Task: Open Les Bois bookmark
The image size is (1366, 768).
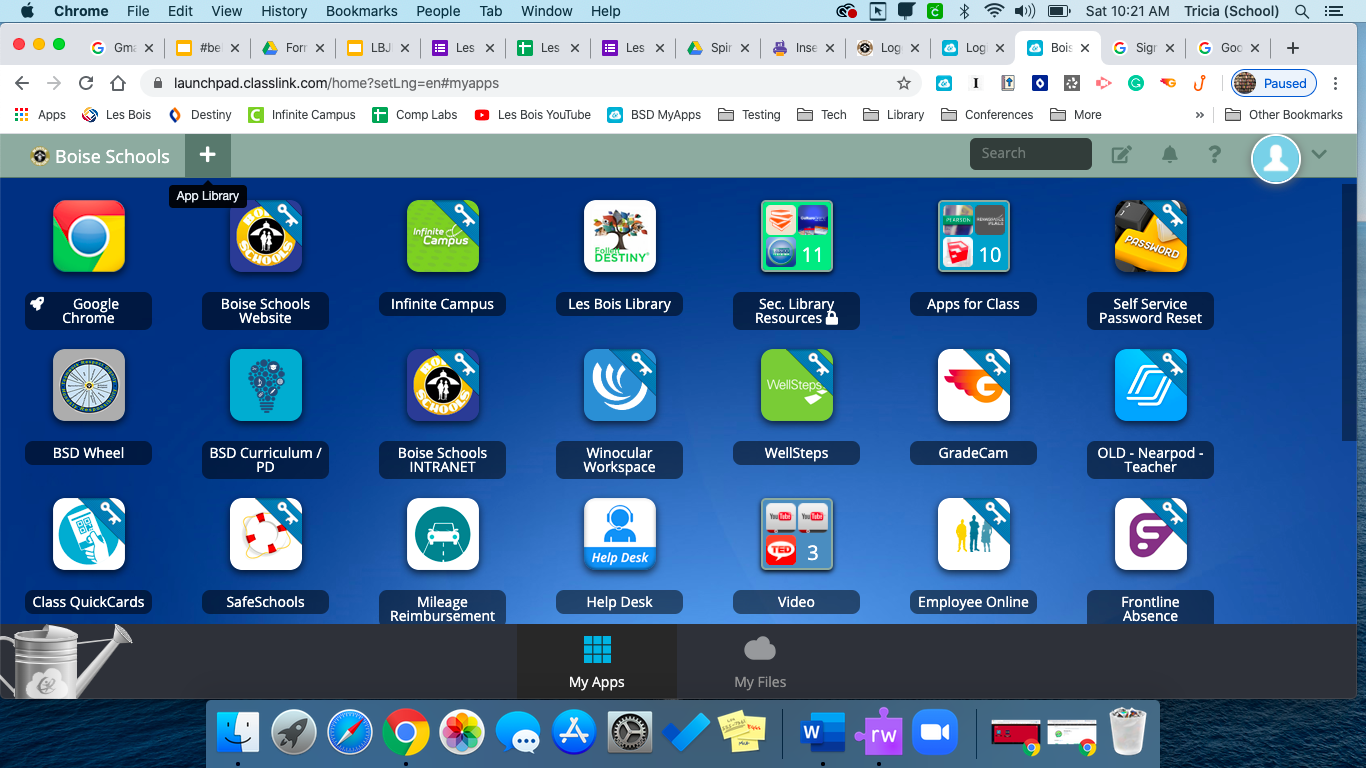Action: [x=116, y=115]
